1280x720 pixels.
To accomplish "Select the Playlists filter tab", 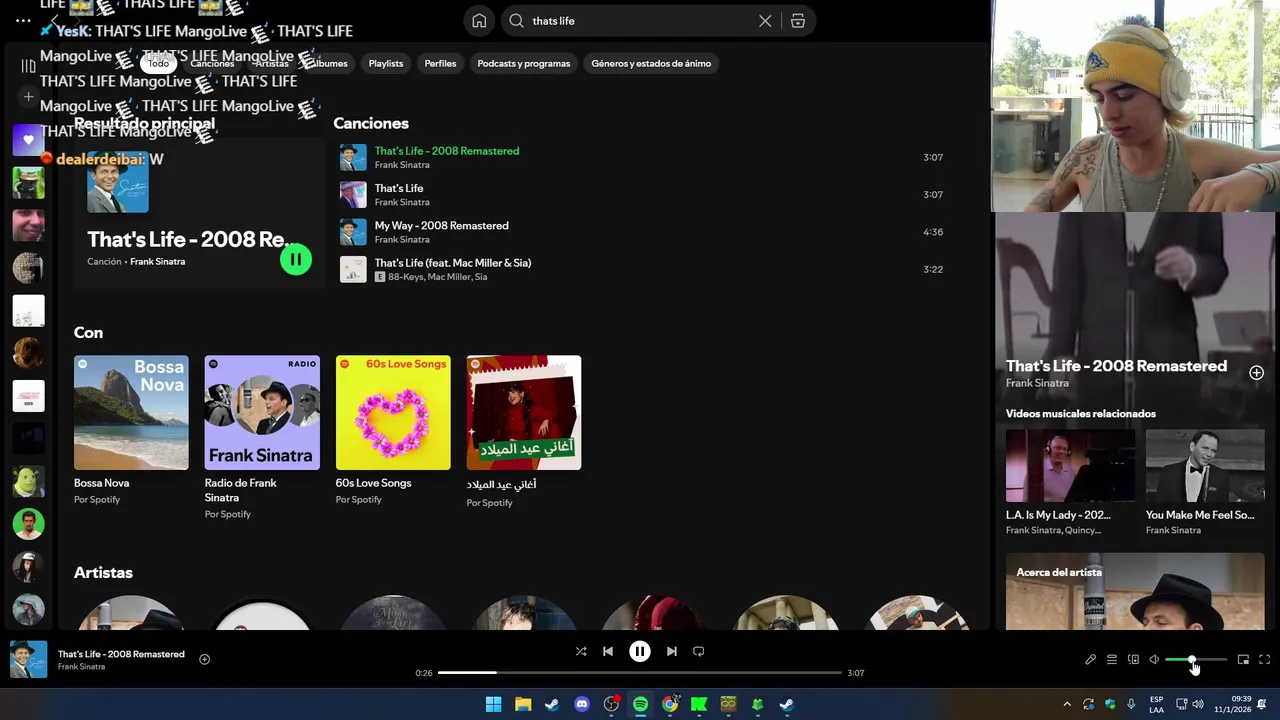I will [386, 63].
